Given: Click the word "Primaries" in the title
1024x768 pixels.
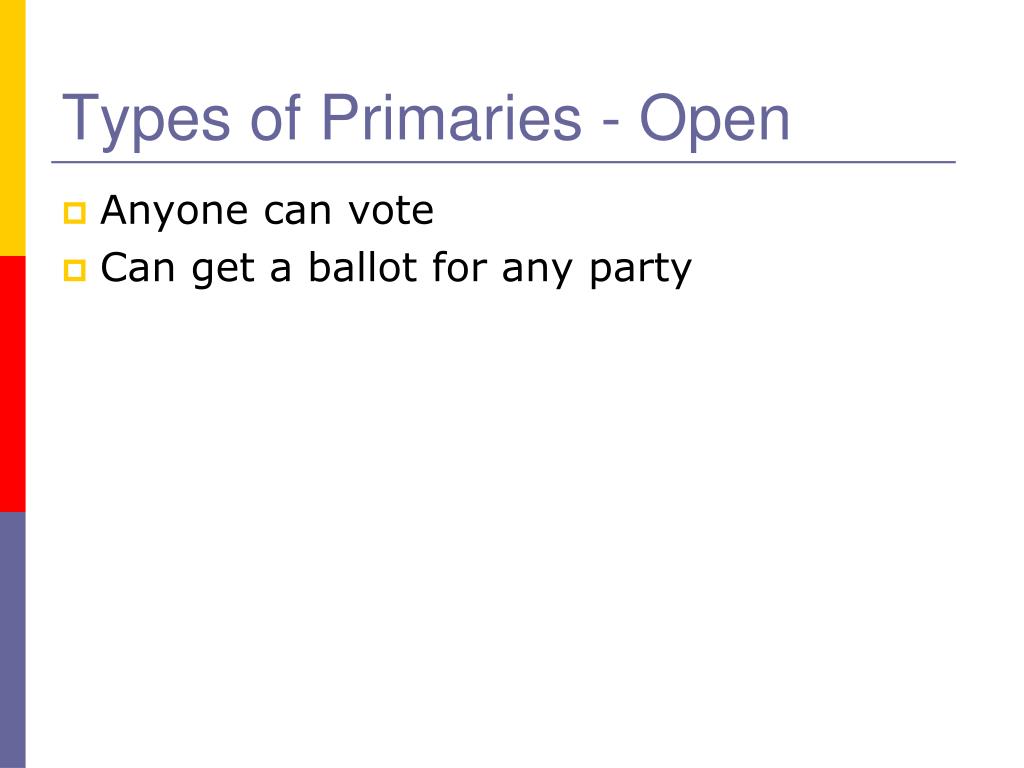Looking at the screenshot, I should [450, 119].
